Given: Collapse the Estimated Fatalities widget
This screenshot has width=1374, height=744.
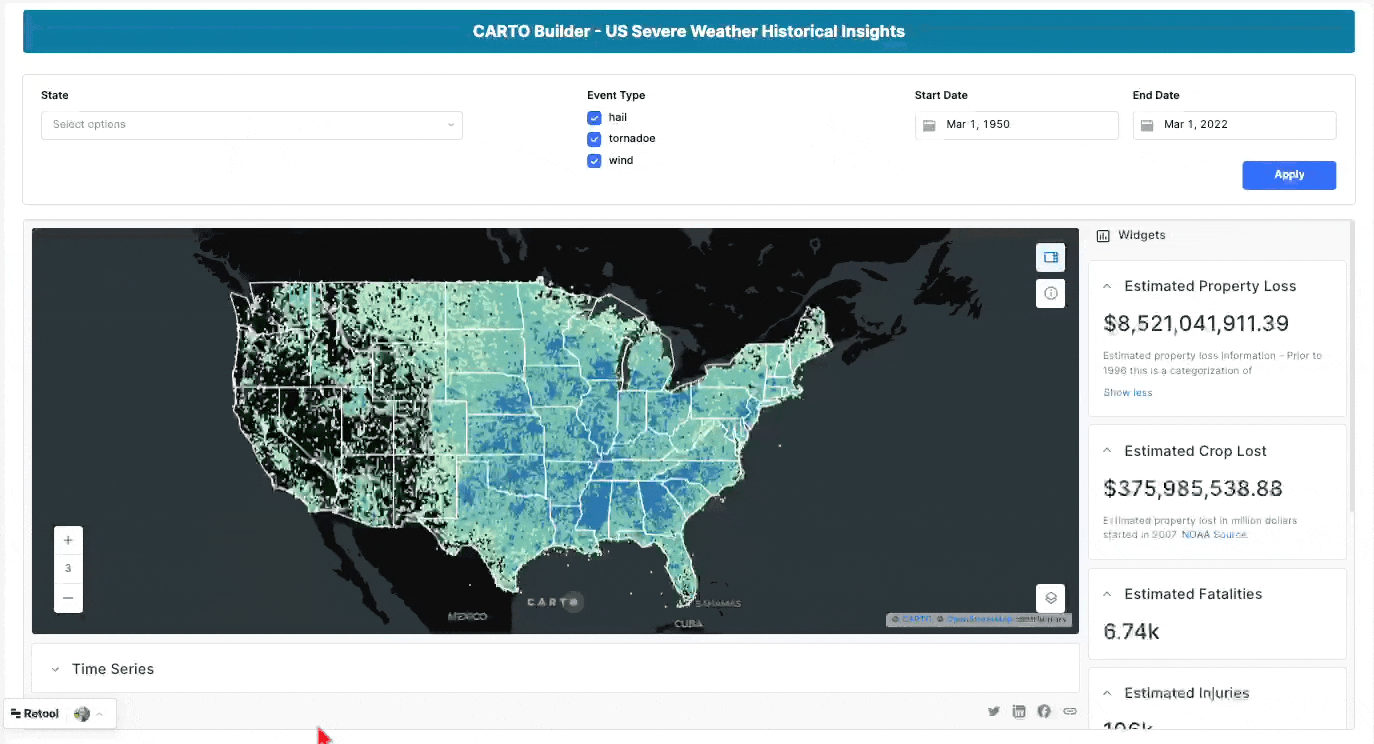Looking at the screenshot, I should (x=1107, y=594).
